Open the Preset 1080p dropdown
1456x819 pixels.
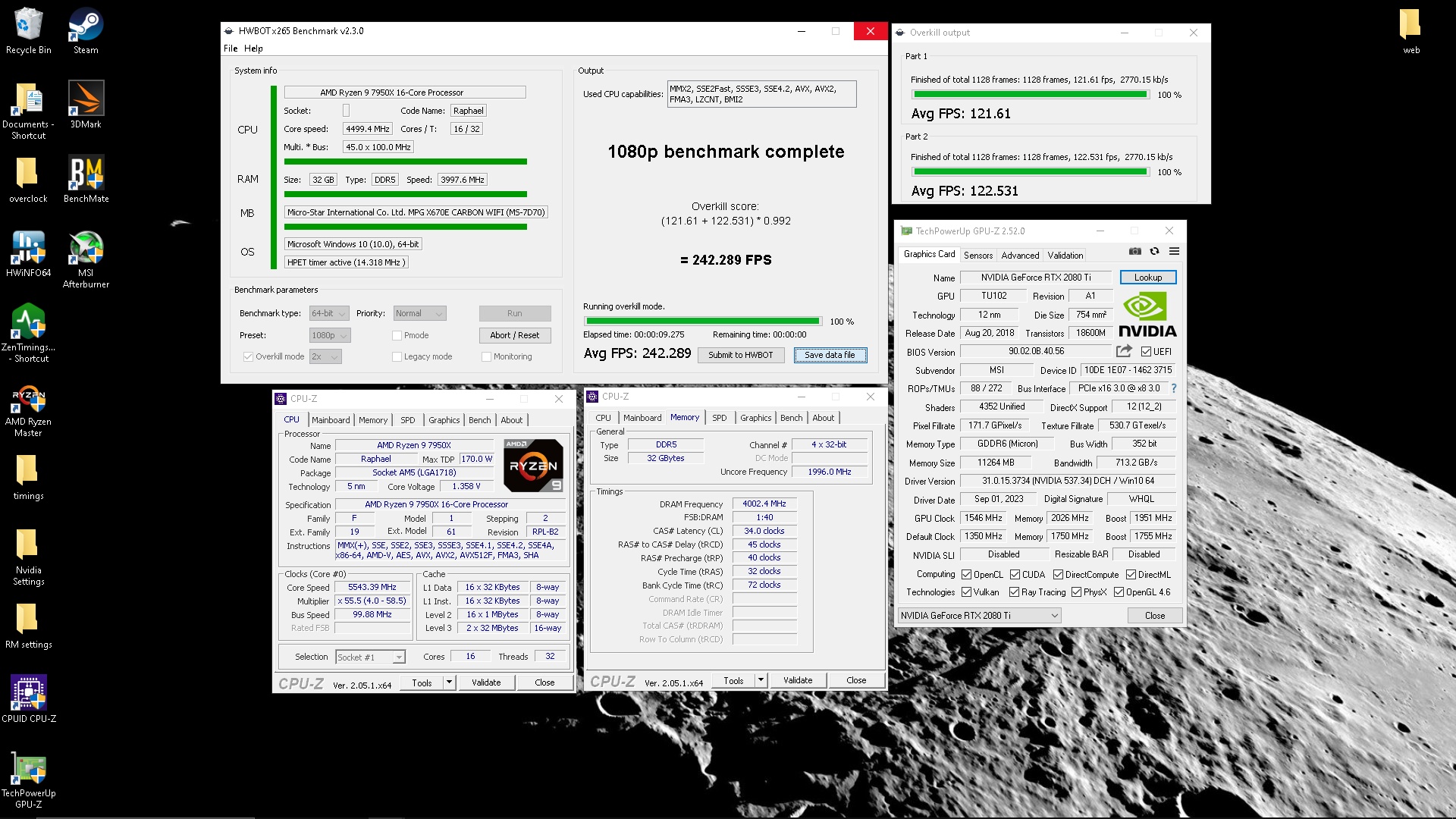330,335
